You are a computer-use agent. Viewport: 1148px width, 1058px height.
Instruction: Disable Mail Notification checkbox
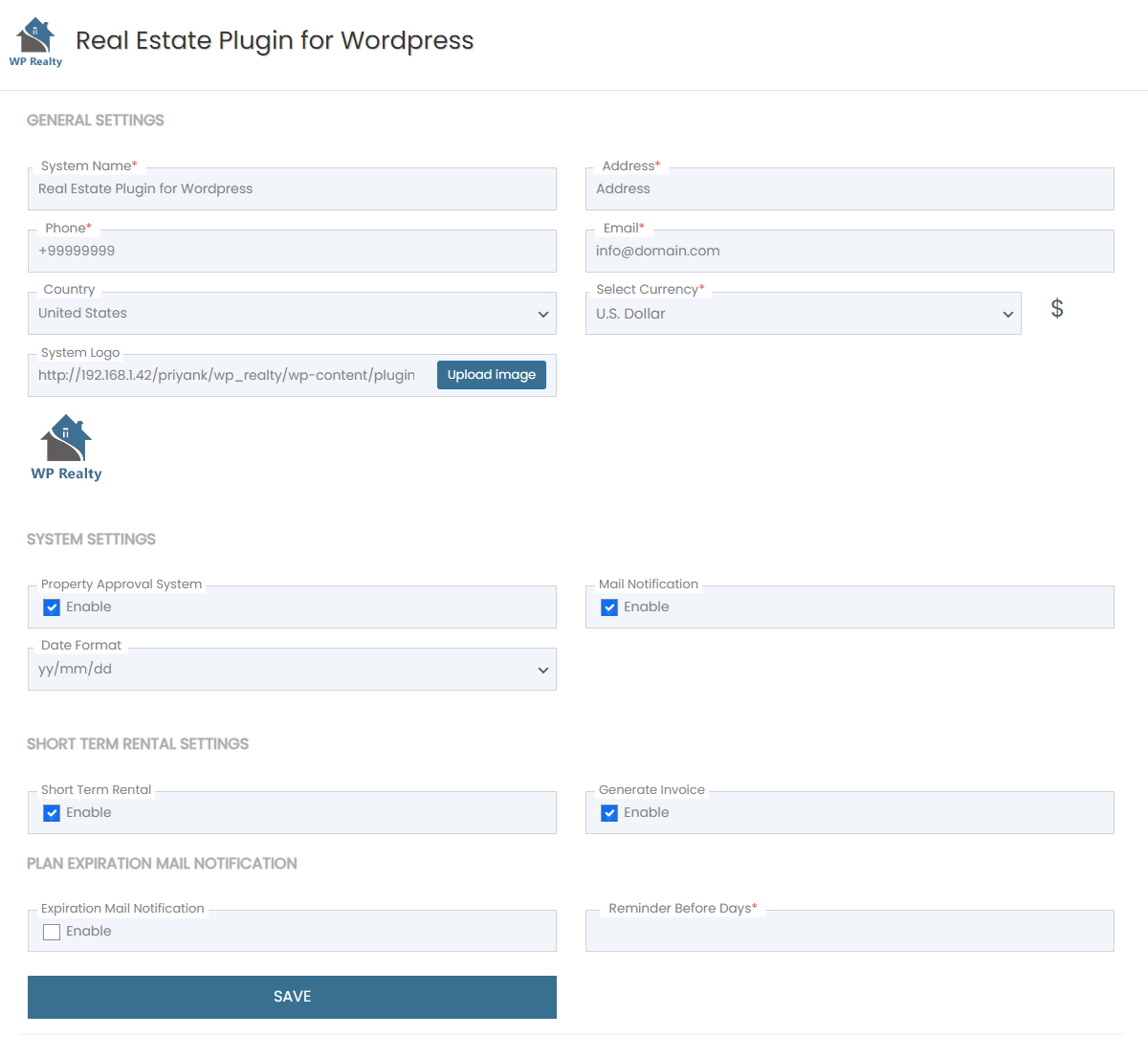click(609, 607)
